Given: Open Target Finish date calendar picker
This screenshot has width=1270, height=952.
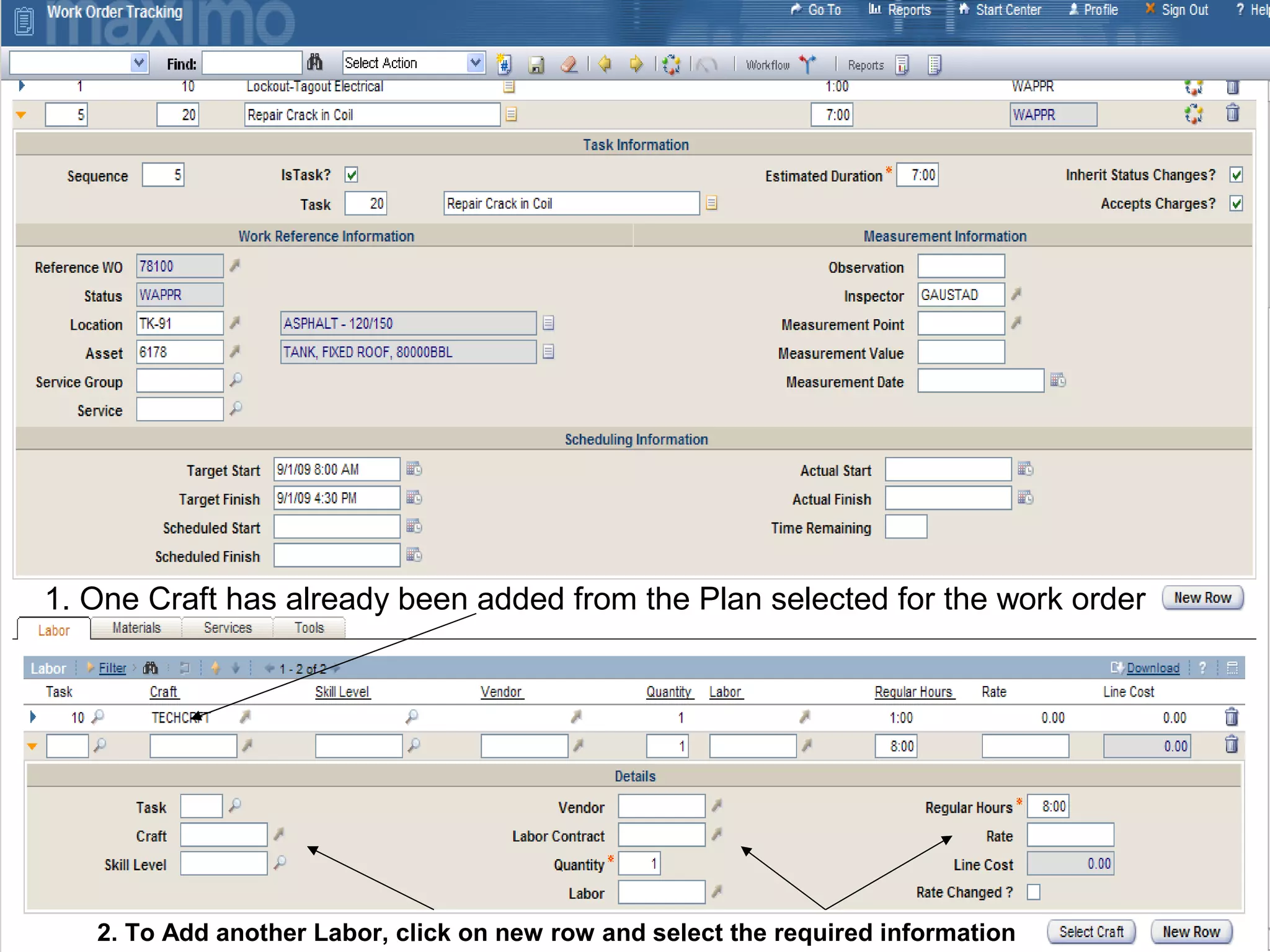Looking at the screenshot, I should [x=414, y=497].
